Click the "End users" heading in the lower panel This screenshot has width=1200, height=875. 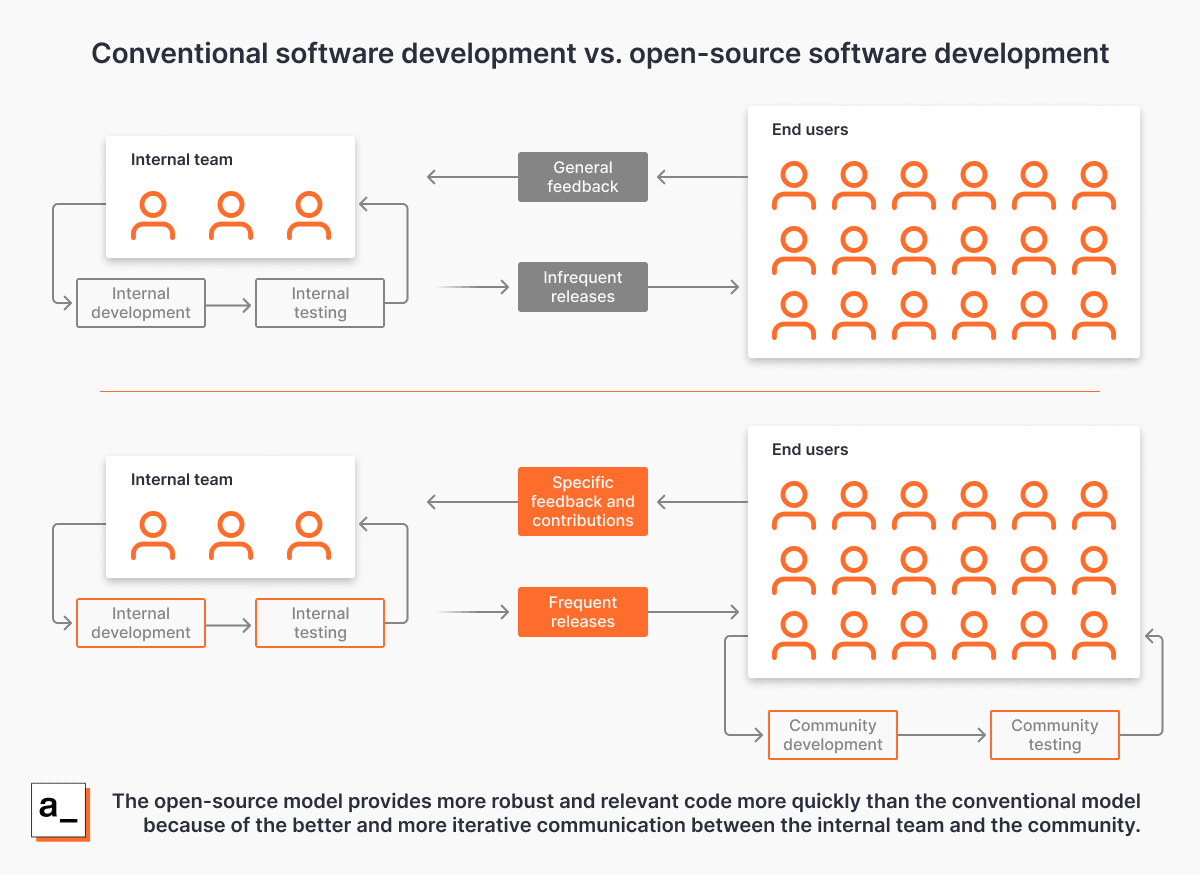pyautogui.click(x=810, y=450)
